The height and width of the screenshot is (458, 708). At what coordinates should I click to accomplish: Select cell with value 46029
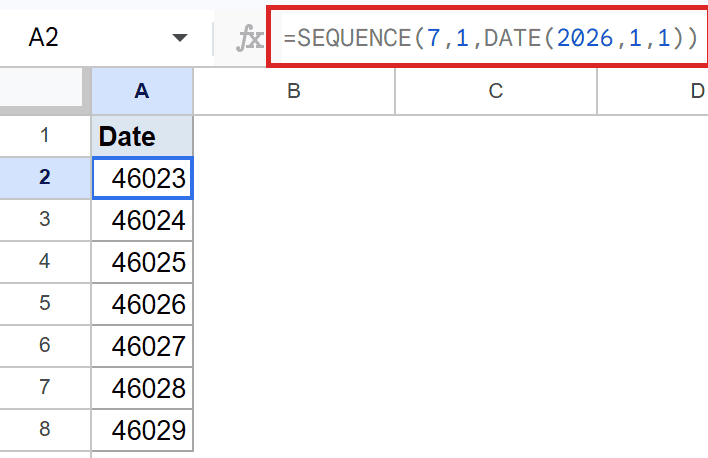click(142, 430)
